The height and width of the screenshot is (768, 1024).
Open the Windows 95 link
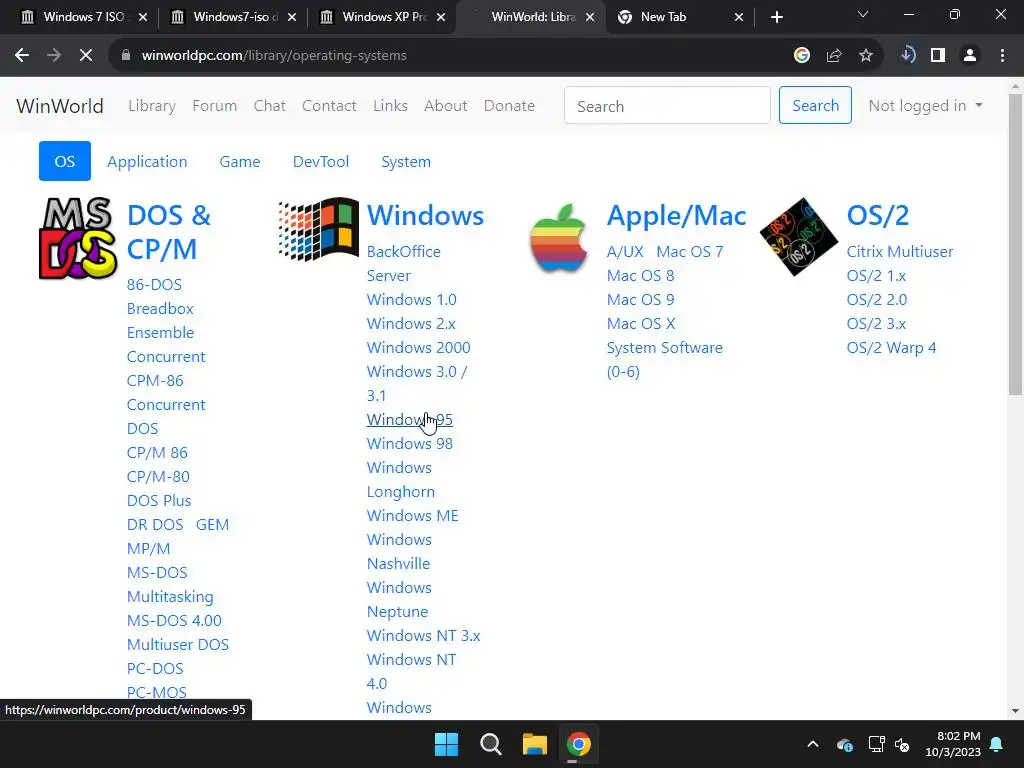tap(409, 419)
